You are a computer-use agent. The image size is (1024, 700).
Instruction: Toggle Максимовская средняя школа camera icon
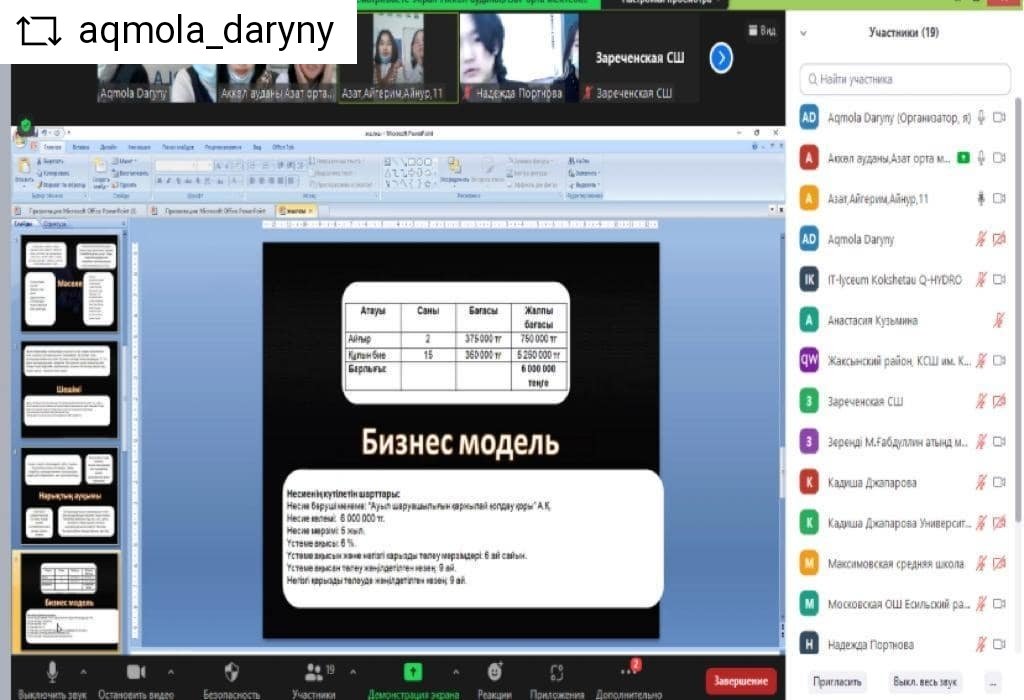[999, 563]
